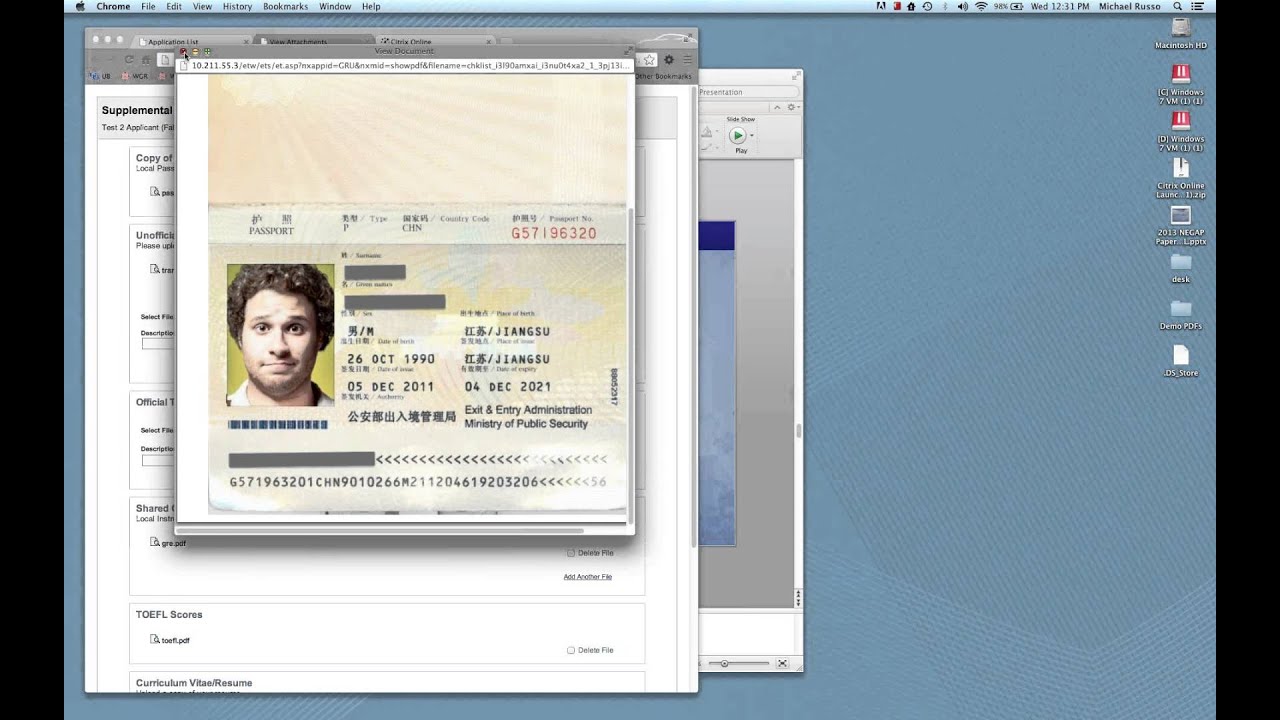Close the View Document popup window

[x=183, y=51]
